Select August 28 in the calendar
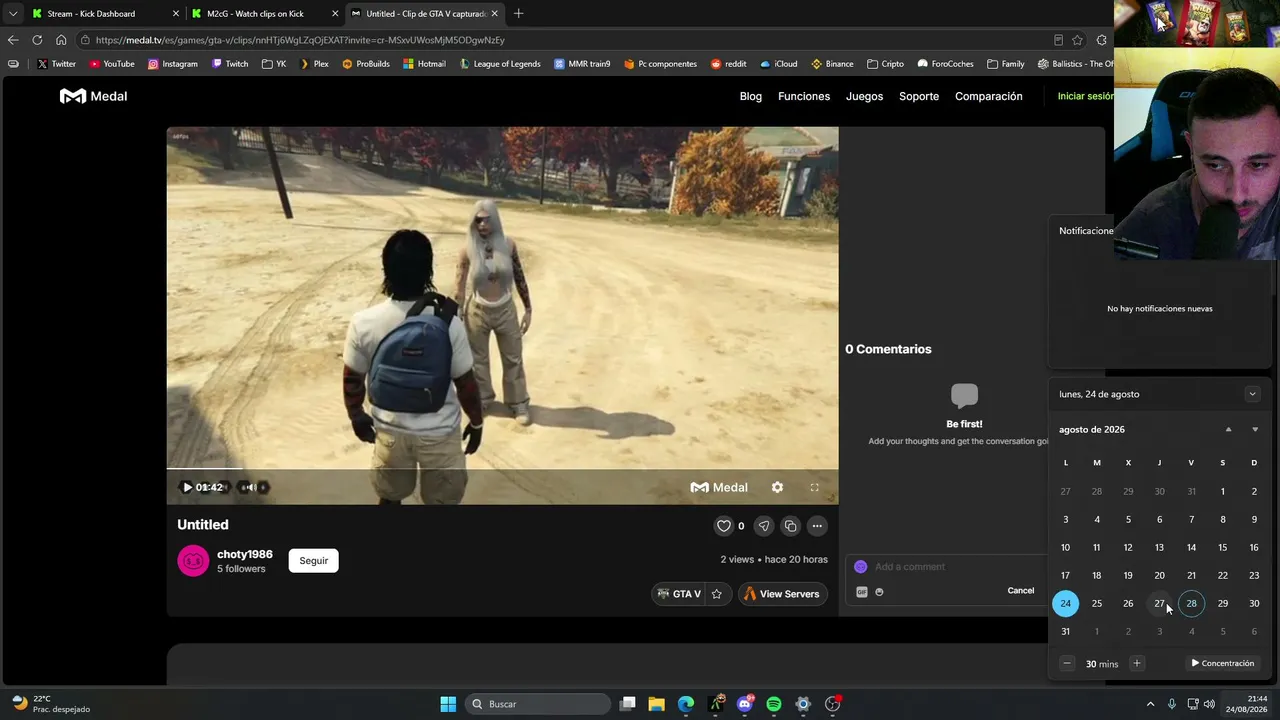This screenshot has height=720, width=1280. coord(1191,603)
